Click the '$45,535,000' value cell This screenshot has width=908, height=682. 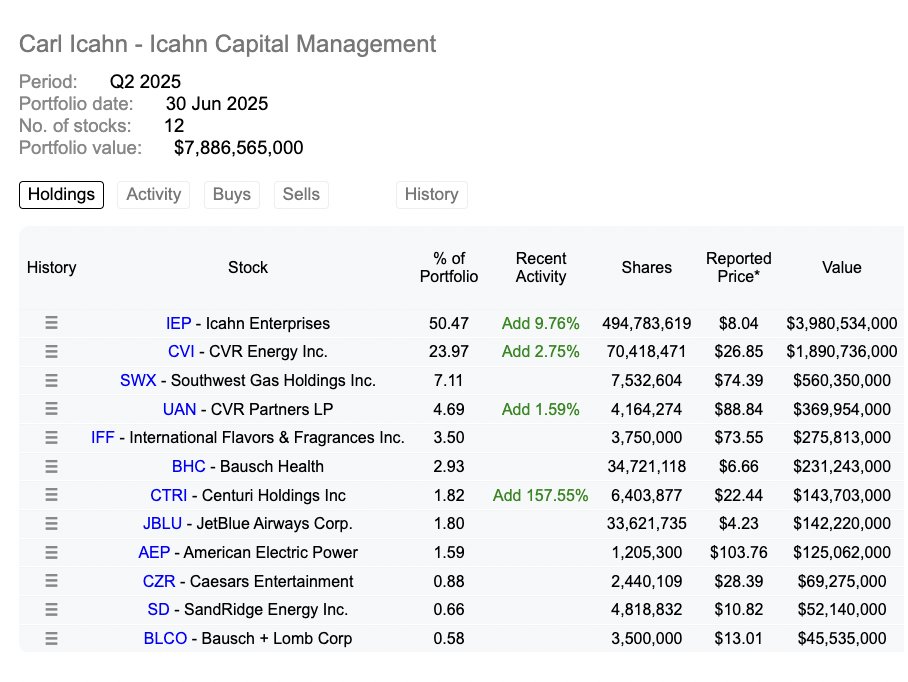click(841, 639)
